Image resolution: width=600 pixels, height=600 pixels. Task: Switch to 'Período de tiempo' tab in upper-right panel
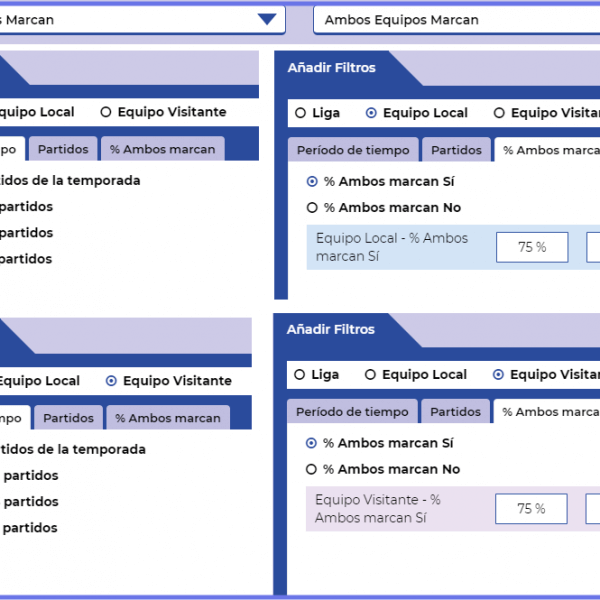352,150
